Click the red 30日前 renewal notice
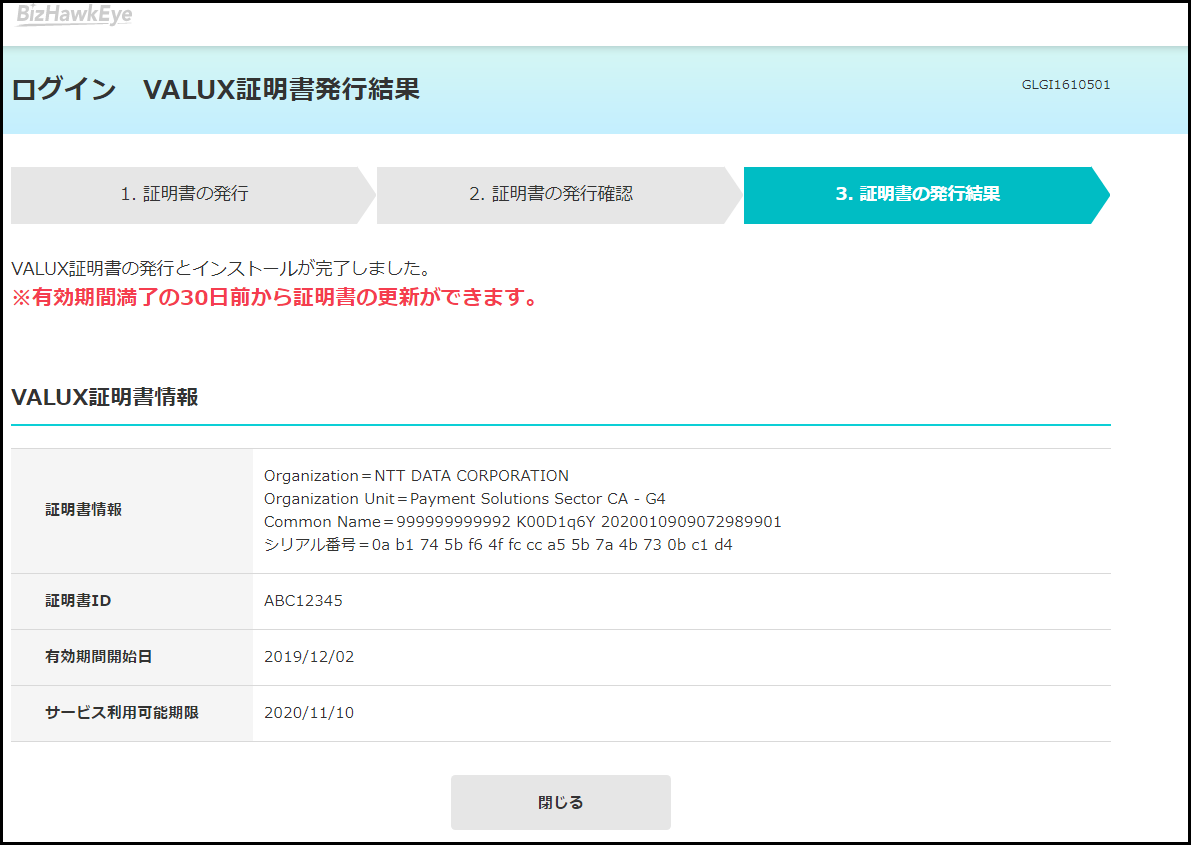The width and height of the screenshot is (1191, 845). pyautogui.click(x=275, y=297)
